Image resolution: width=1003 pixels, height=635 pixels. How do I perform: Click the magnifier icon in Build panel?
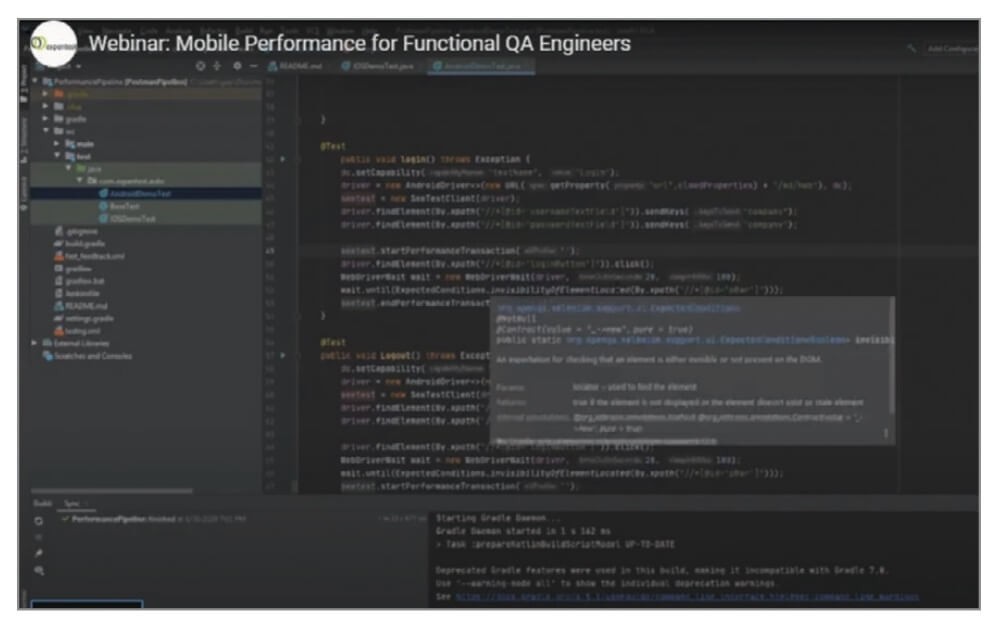tap(39, 570)
